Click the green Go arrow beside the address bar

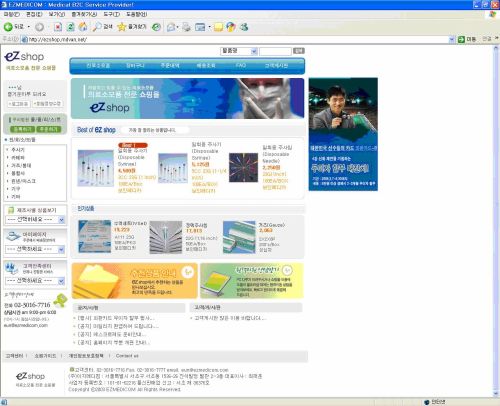461,39
